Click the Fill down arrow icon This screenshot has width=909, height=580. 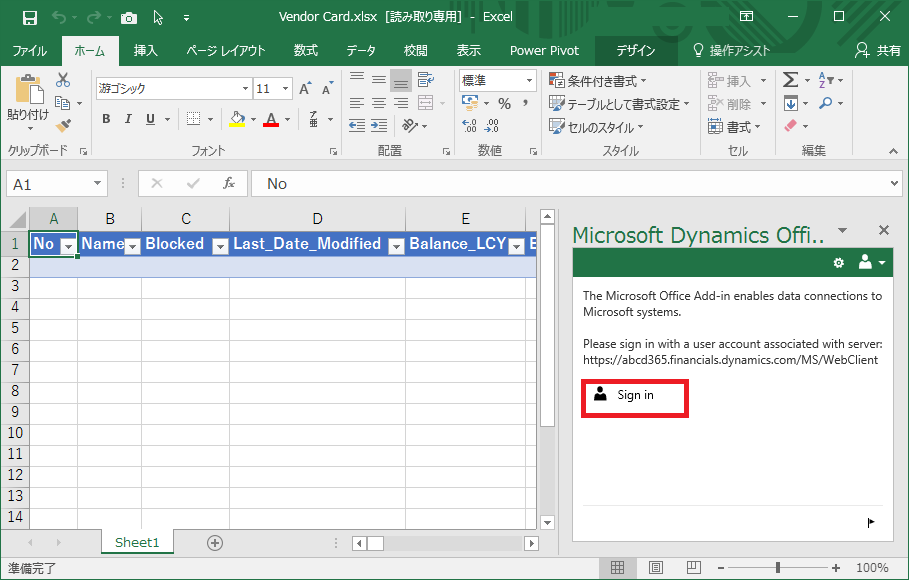click(x=791, y=103)
